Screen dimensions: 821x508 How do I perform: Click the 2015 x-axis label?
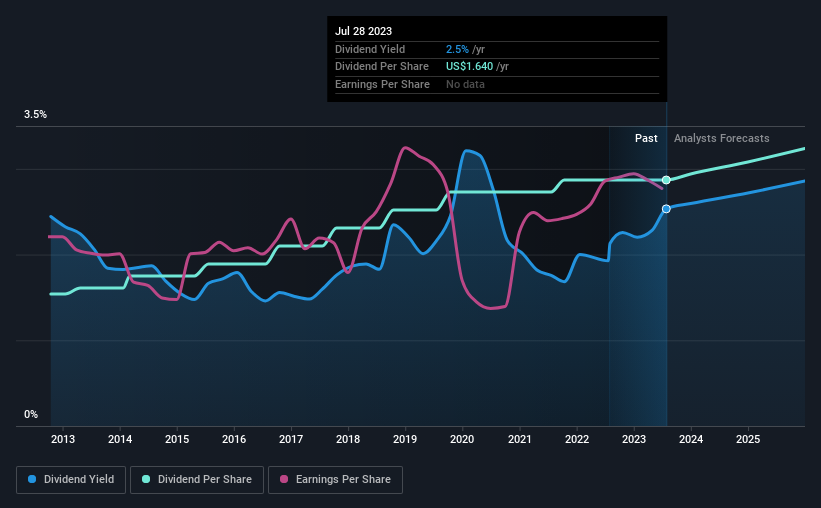(x=177, y=439)
